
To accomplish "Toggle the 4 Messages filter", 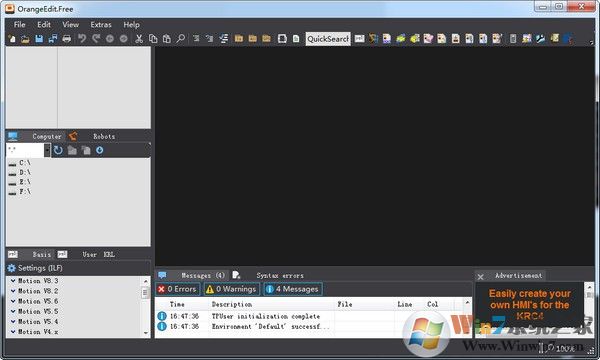I will [x=293, y=289].
